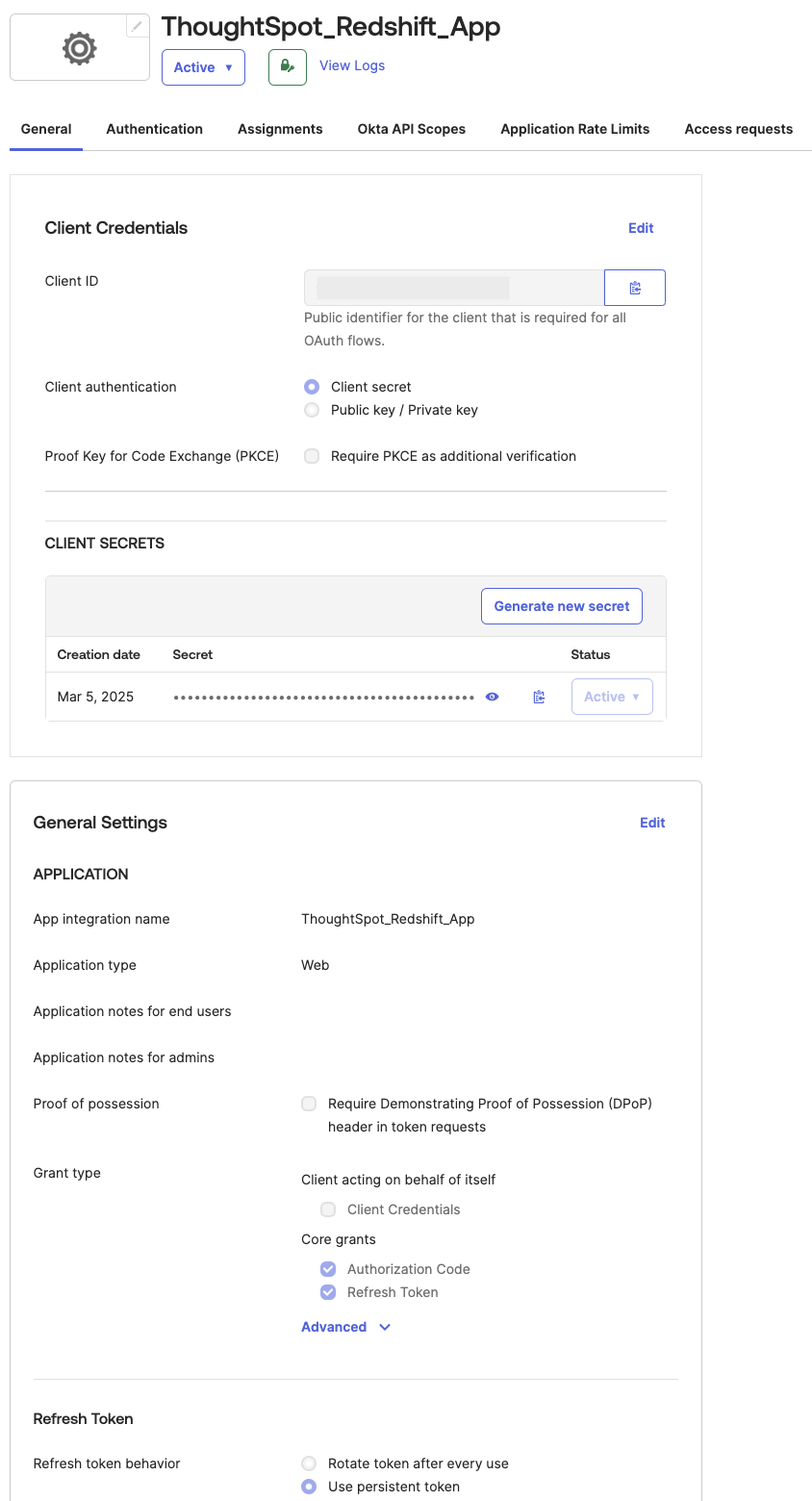
Task: Open the secret's Active status dropdown
Action: pos(612,697)
